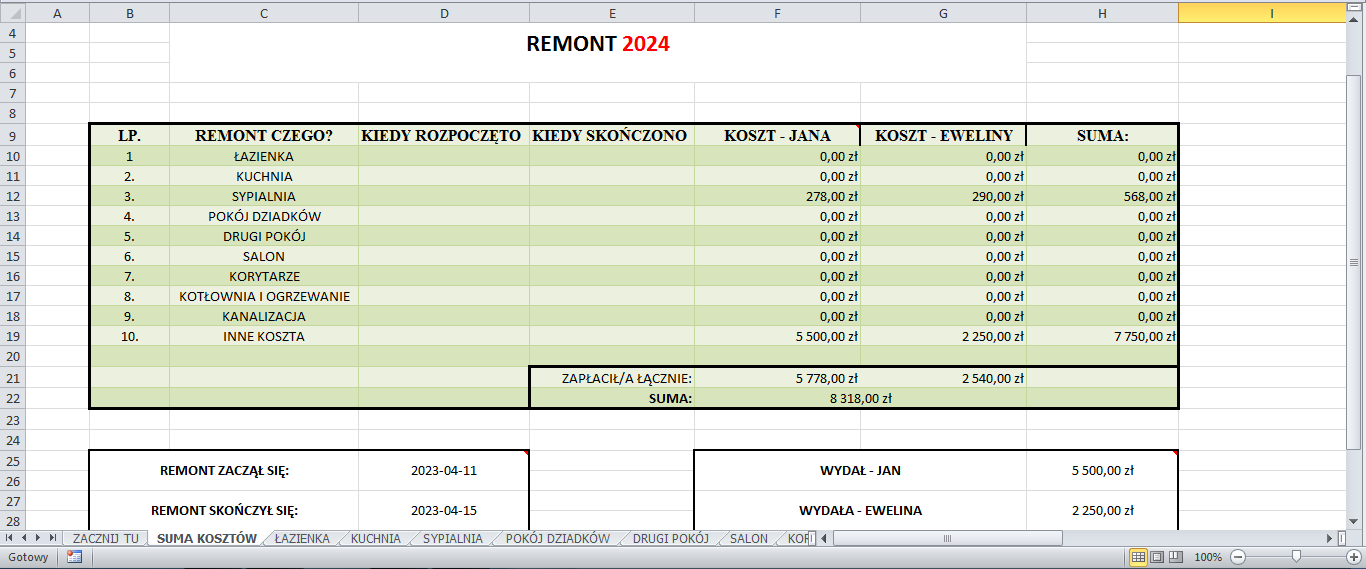Click the vertical scrollbar down arrow
Screen dimensions: 1366x569
[1354, 521]
